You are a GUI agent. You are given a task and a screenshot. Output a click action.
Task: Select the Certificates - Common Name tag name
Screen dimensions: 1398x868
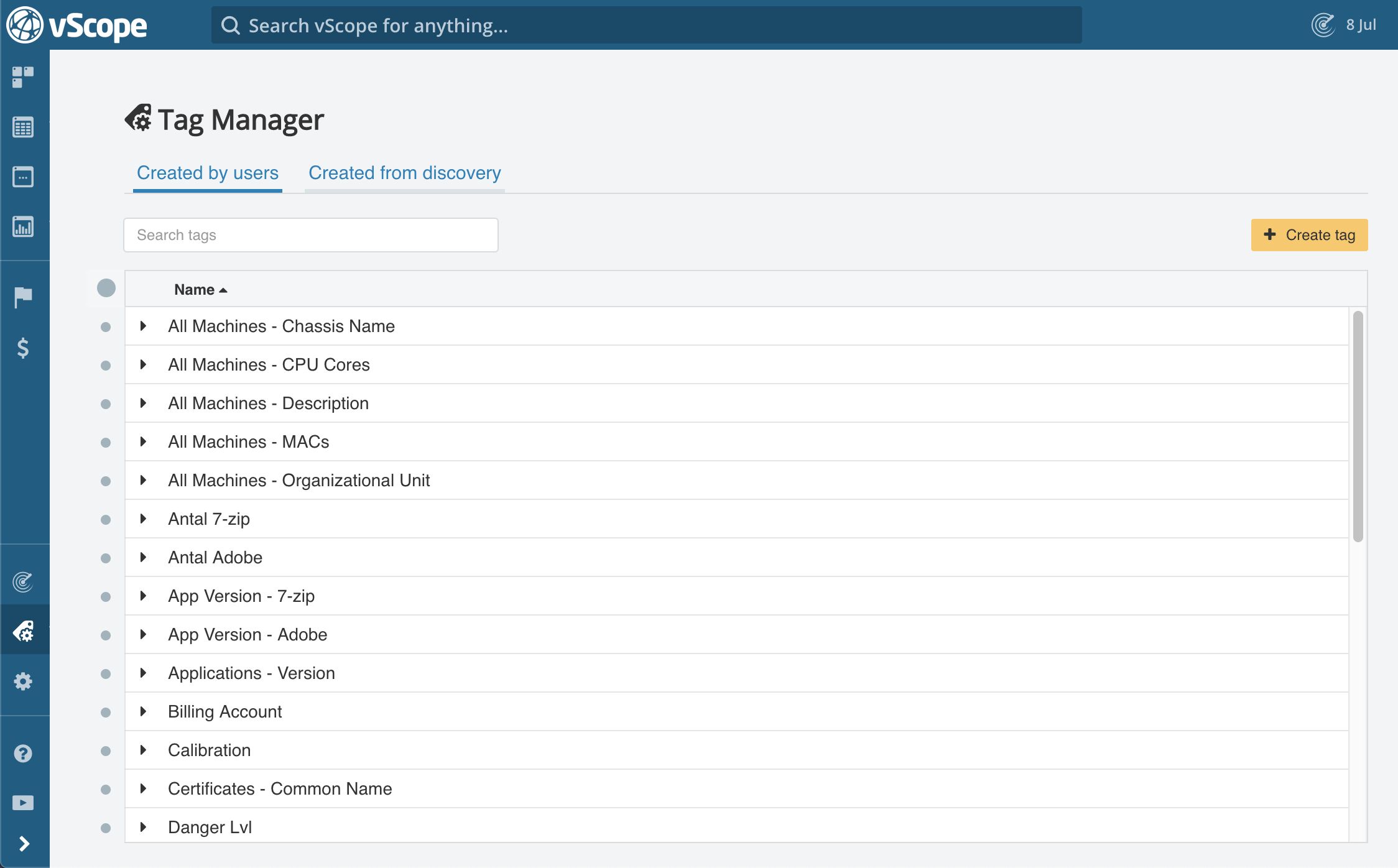point(280,789)
